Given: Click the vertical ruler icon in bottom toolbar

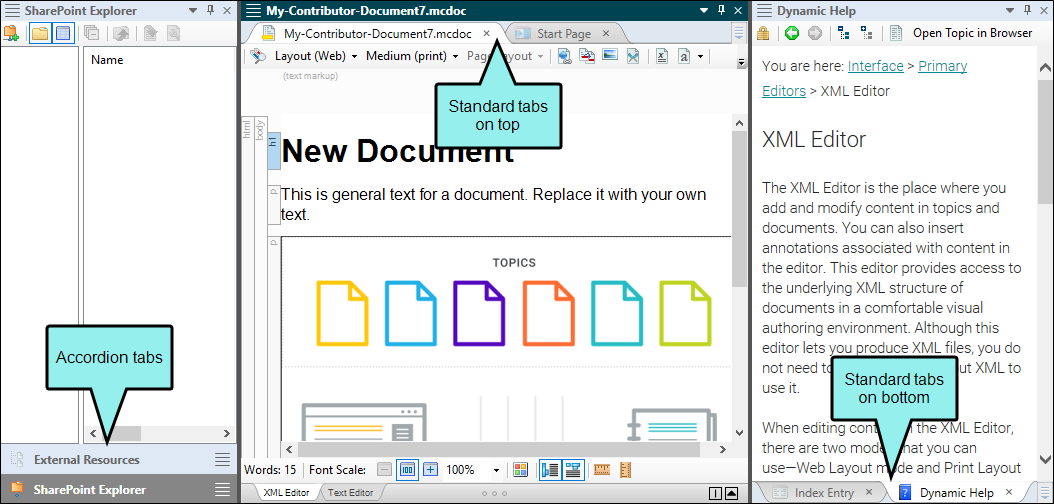Looking at the screenshot, I should 626,470.
